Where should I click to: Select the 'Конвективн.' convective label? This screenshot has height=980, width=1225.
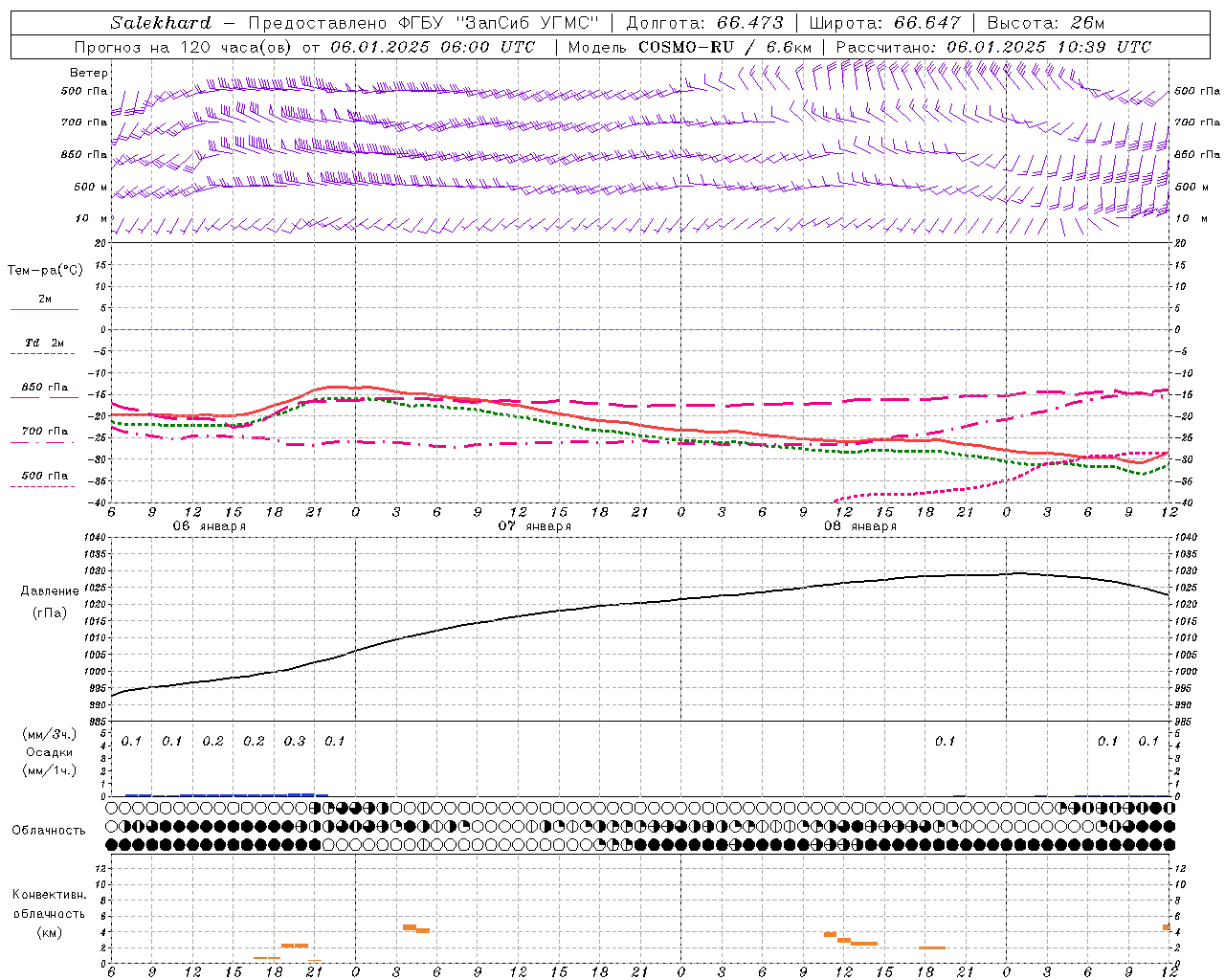[50, 894]
